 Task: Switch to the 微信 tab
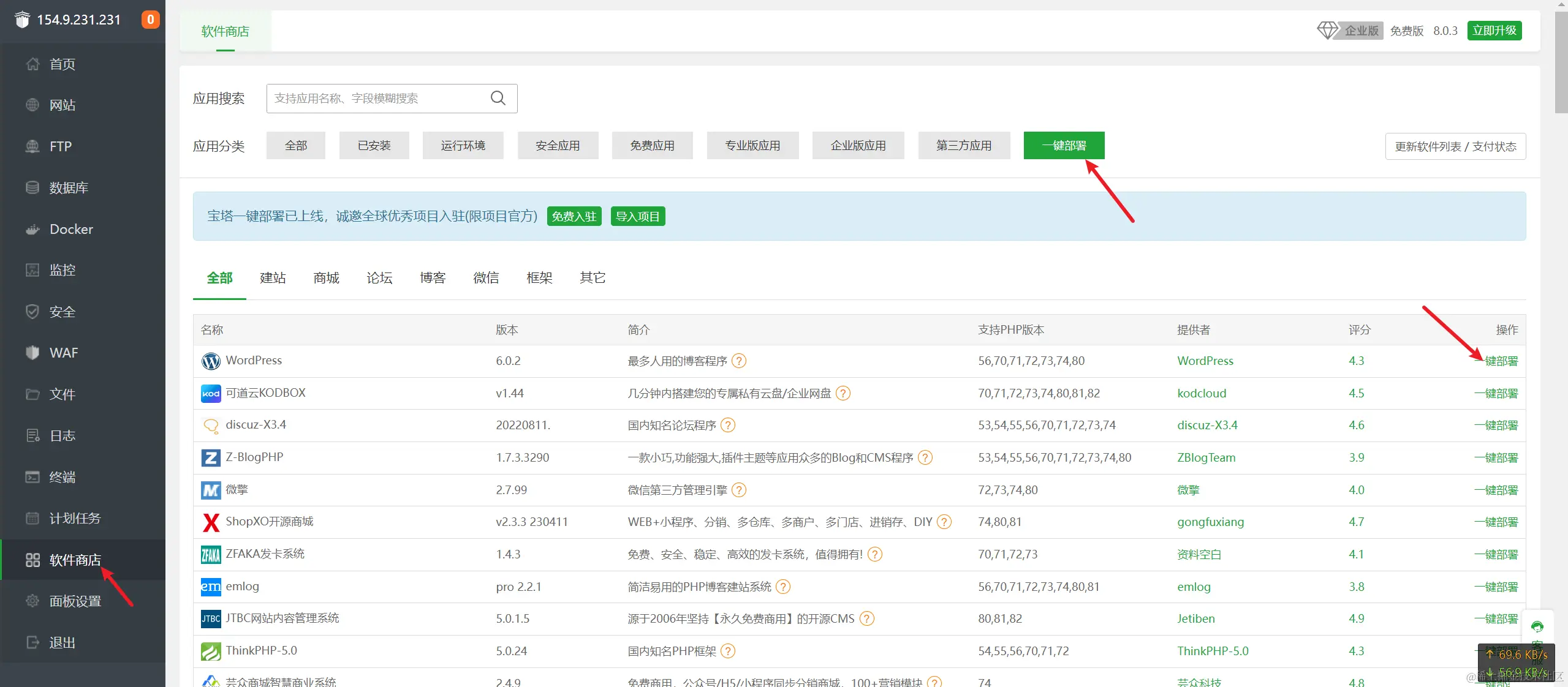[x=486, y=278]
